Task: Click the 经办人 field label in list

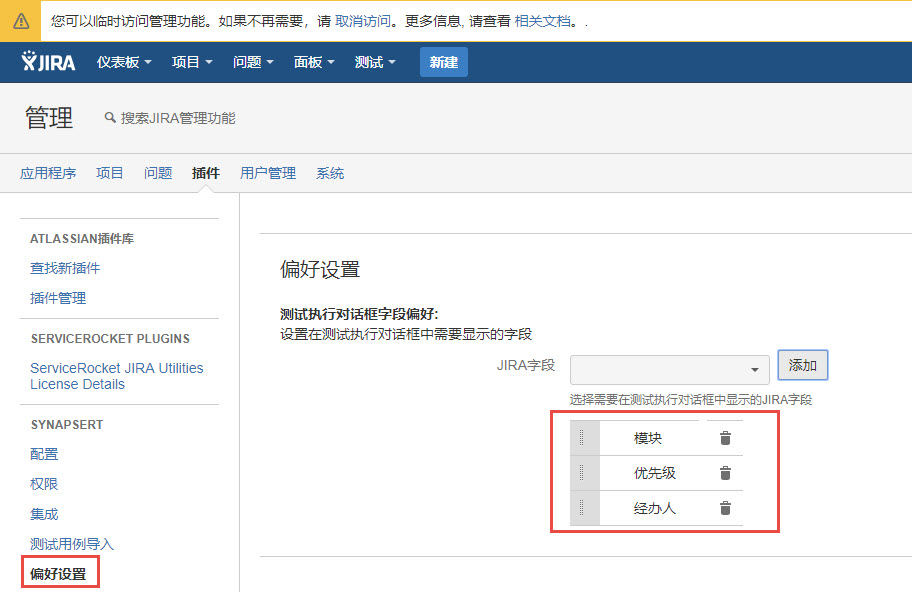Action: pos(655,508)
